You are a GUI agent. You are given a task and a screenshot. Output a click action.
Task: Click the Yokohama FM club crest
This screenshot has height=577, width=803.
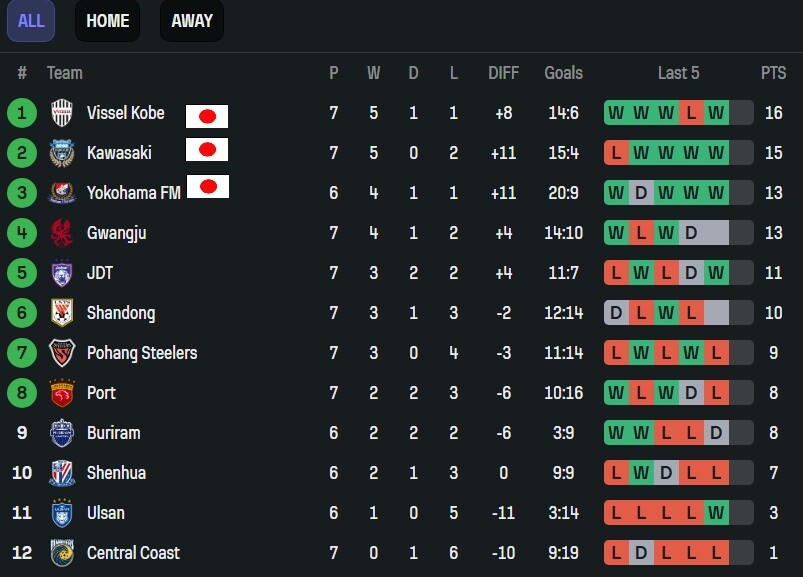click(x=62, y=193)
